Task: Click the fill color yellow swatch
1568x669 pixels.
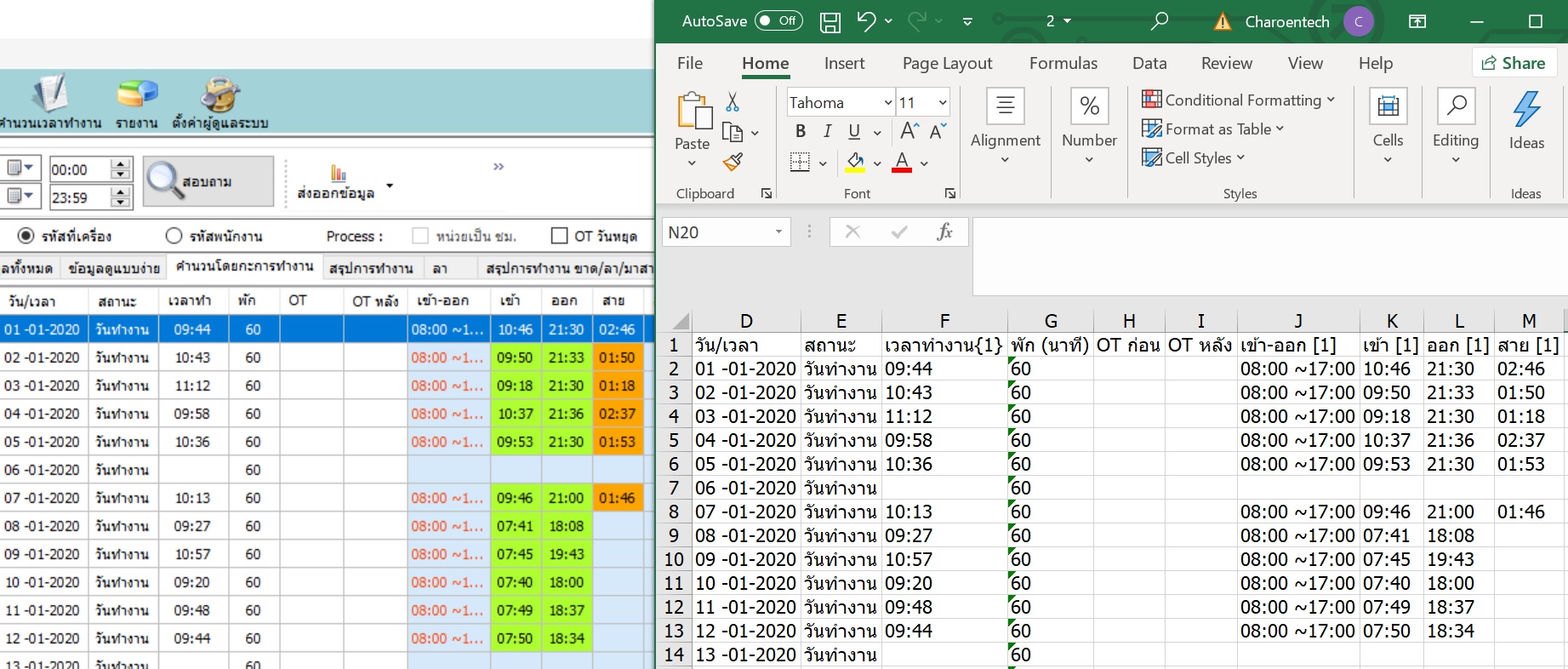Action: (855, 162)
